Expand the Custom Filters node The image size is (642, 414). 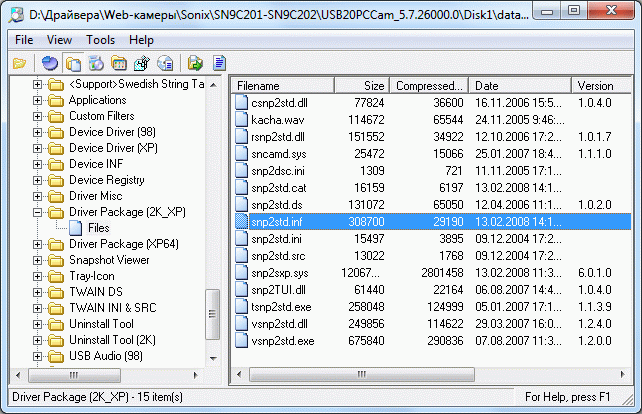37,116
